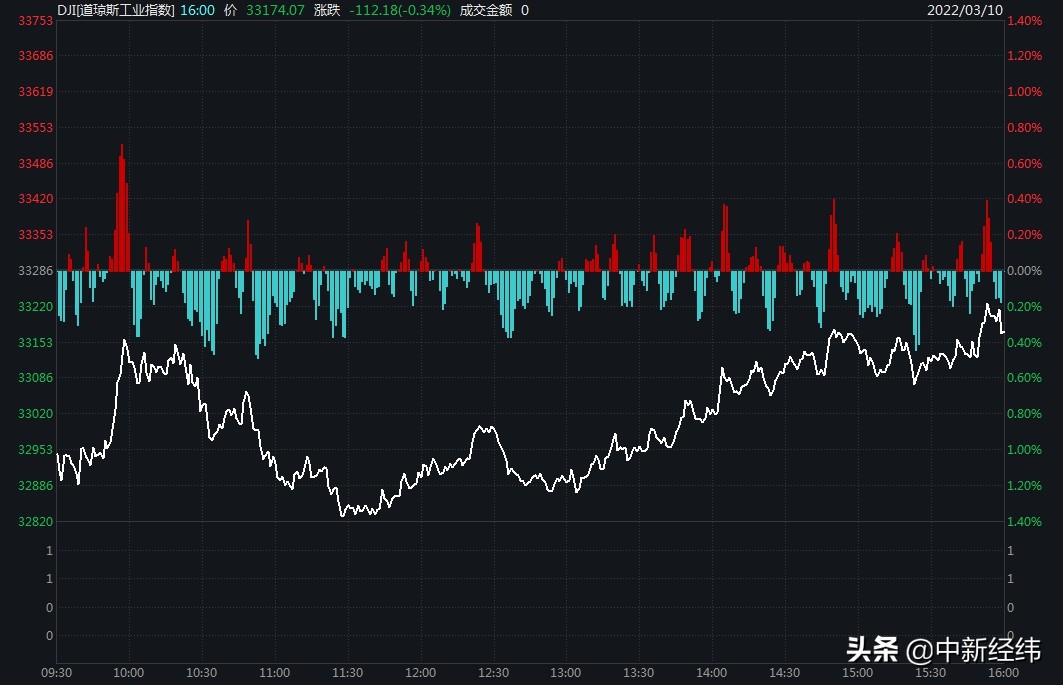
Task: Click the 33753 top price axis label
Action: point(36,21)
